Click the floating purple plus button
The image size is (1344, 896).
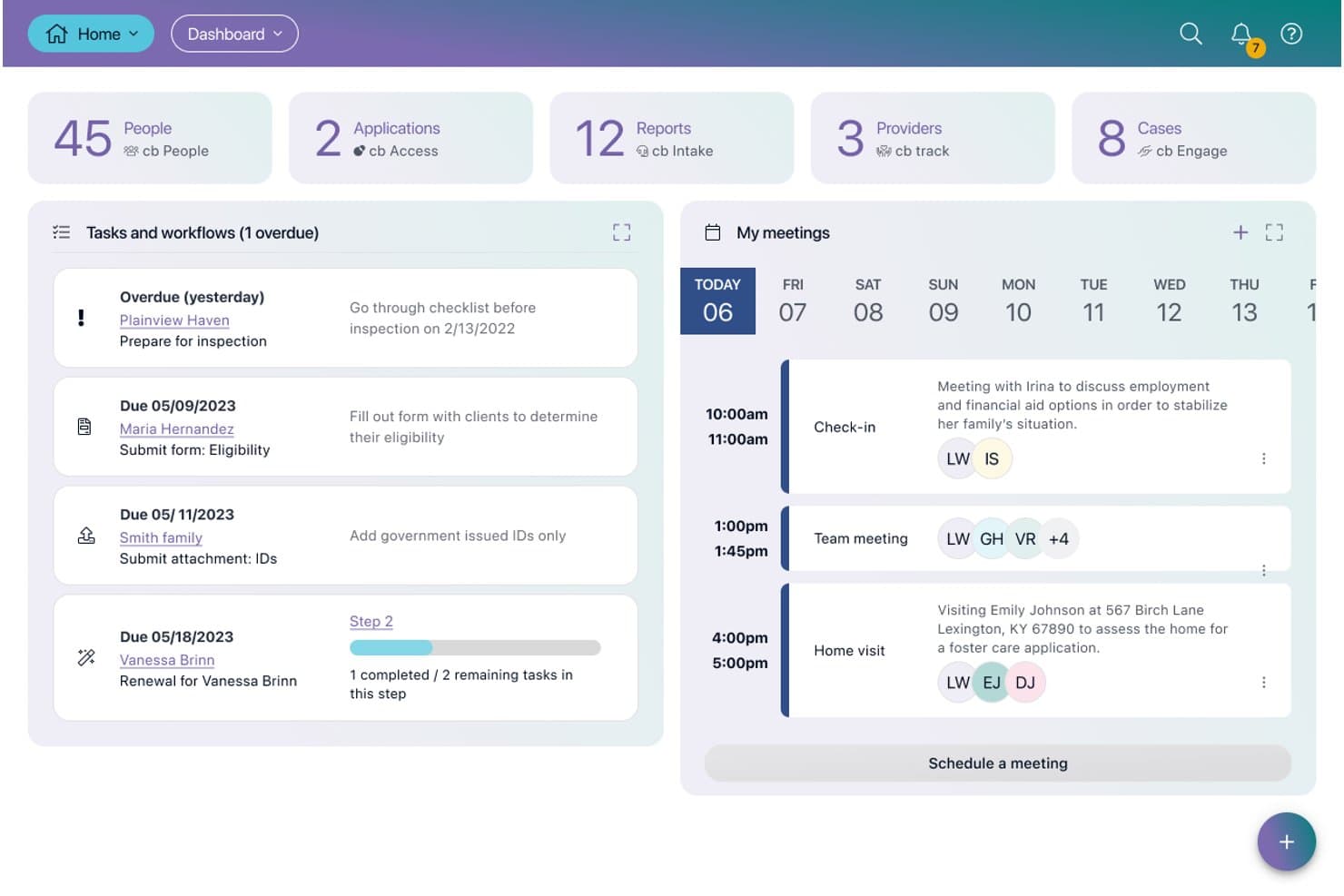[x=1286, y=842]
